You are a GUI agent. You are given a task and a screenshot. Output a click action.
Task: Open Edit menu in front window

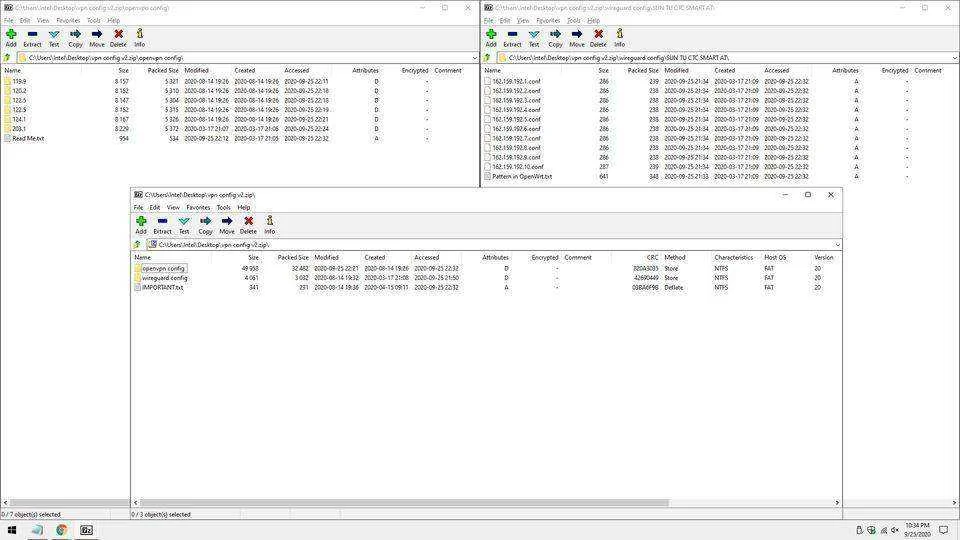pos(155,208)
